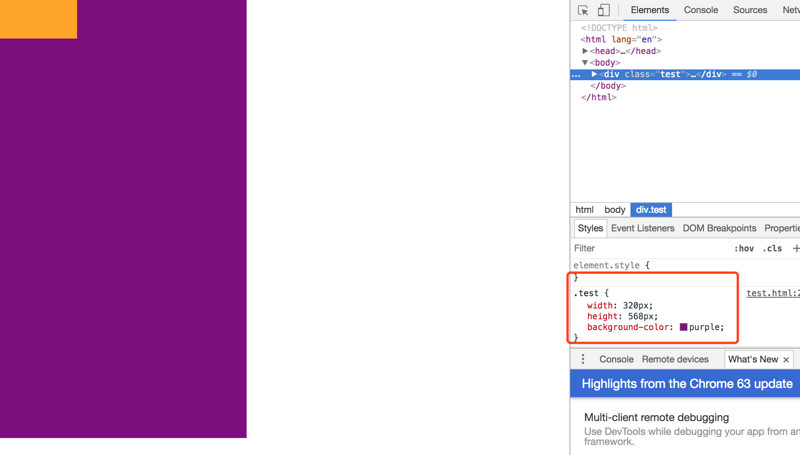Open the DOM Breakpoints pane tab
This screenshot has height=455, width=800.
click(x=719, y=228)
